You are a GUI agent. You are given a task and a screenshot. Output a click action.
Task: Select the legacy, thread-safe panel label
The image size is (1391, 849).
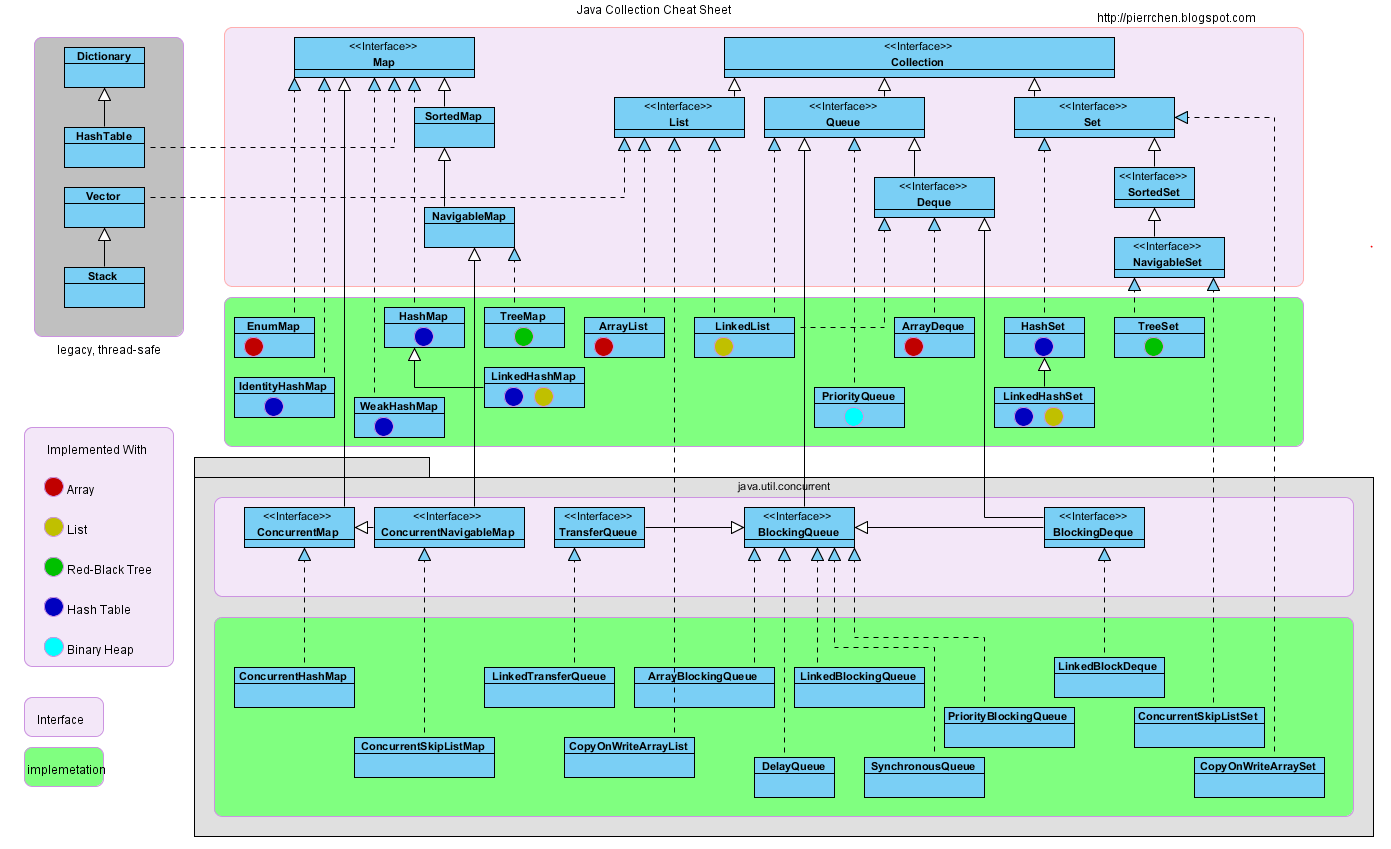104,349
